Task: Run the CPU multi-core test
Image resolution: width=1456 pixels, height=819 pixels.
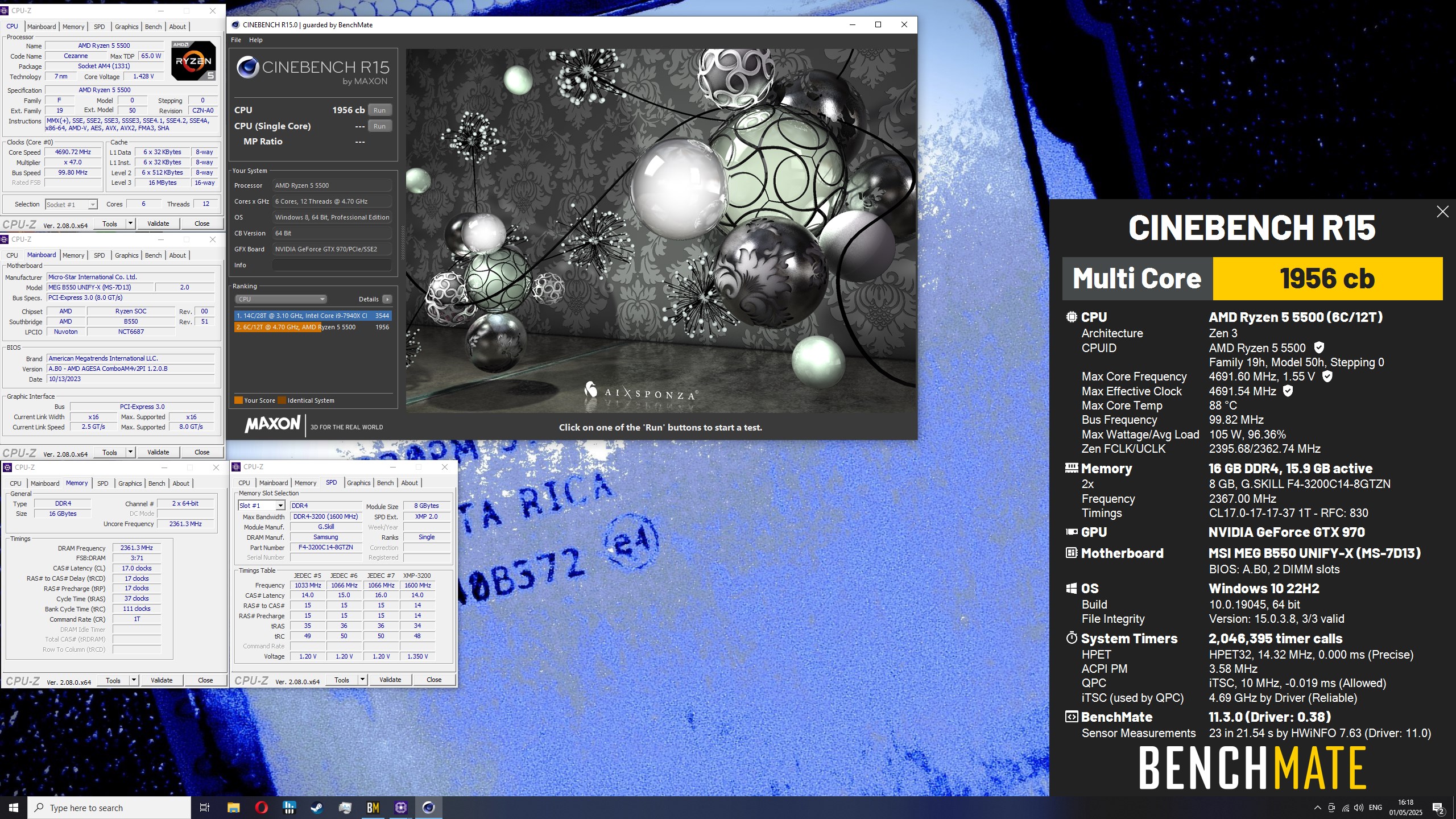Action: (379, 110)
